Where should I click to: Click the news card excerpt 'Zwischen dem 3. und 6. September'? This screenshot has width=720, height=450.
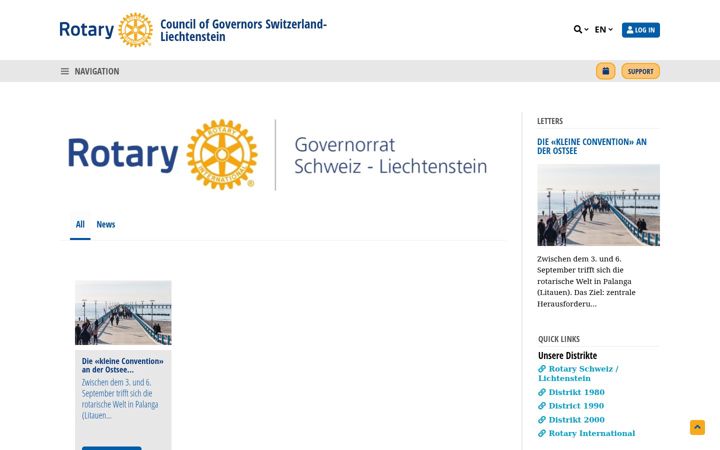pos(120,399)
